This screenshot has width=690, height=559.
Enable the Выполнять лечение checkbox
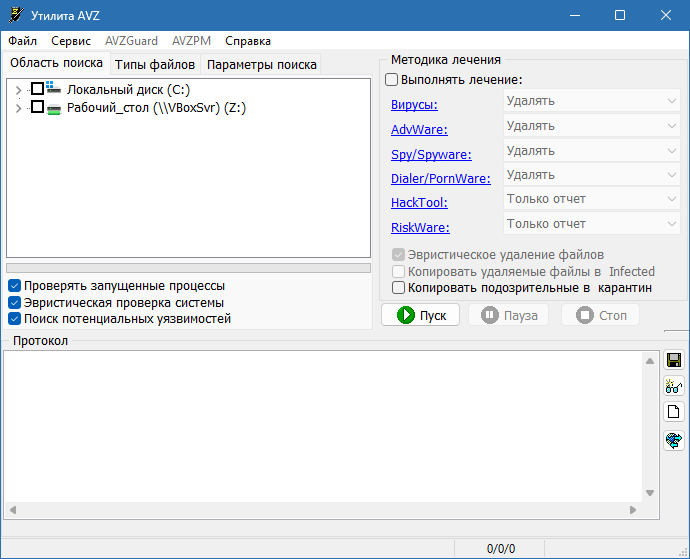click(x=391, y=80)
